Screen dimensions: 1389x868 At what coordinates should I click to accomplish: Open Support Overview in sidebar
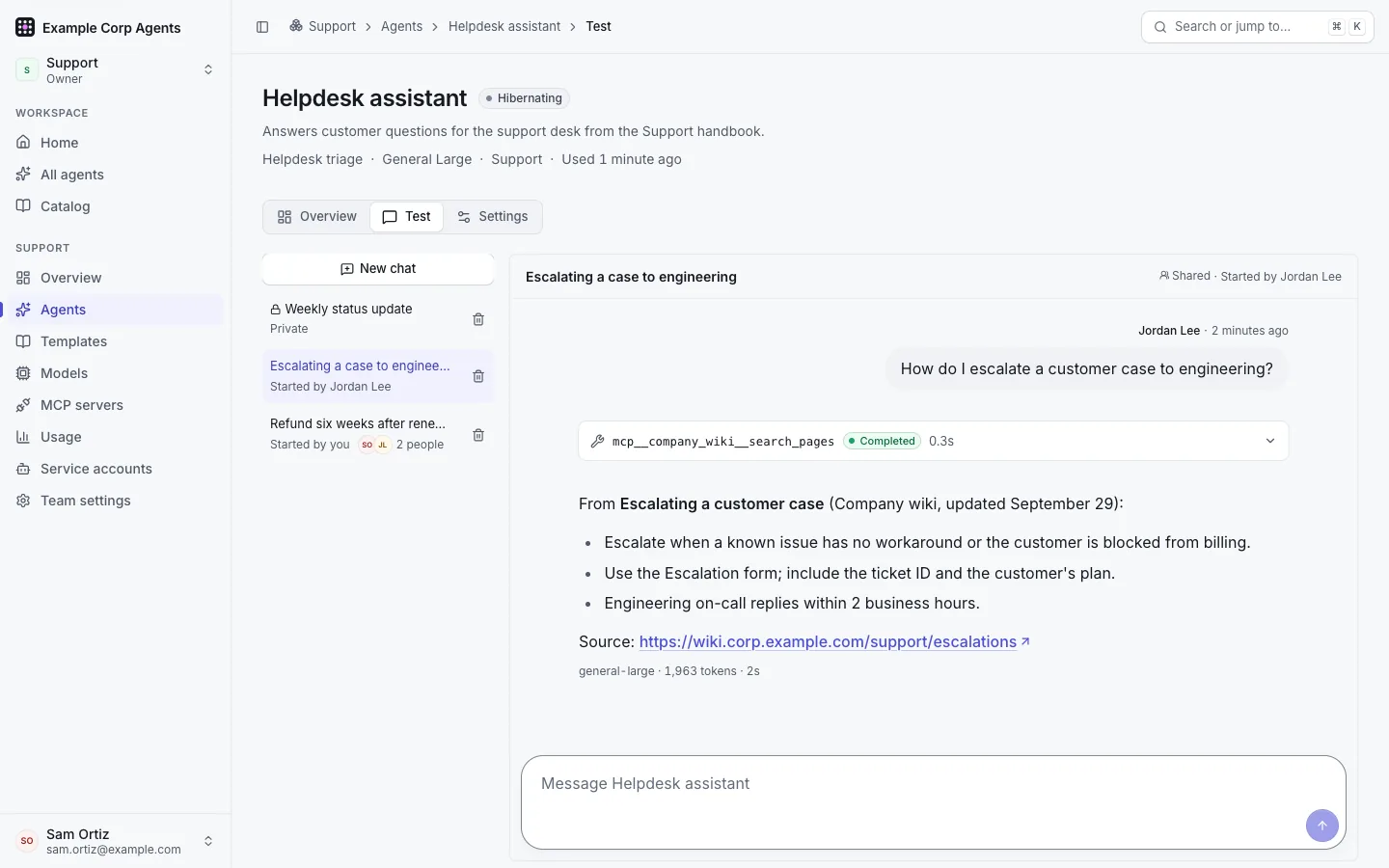(116, 278)
